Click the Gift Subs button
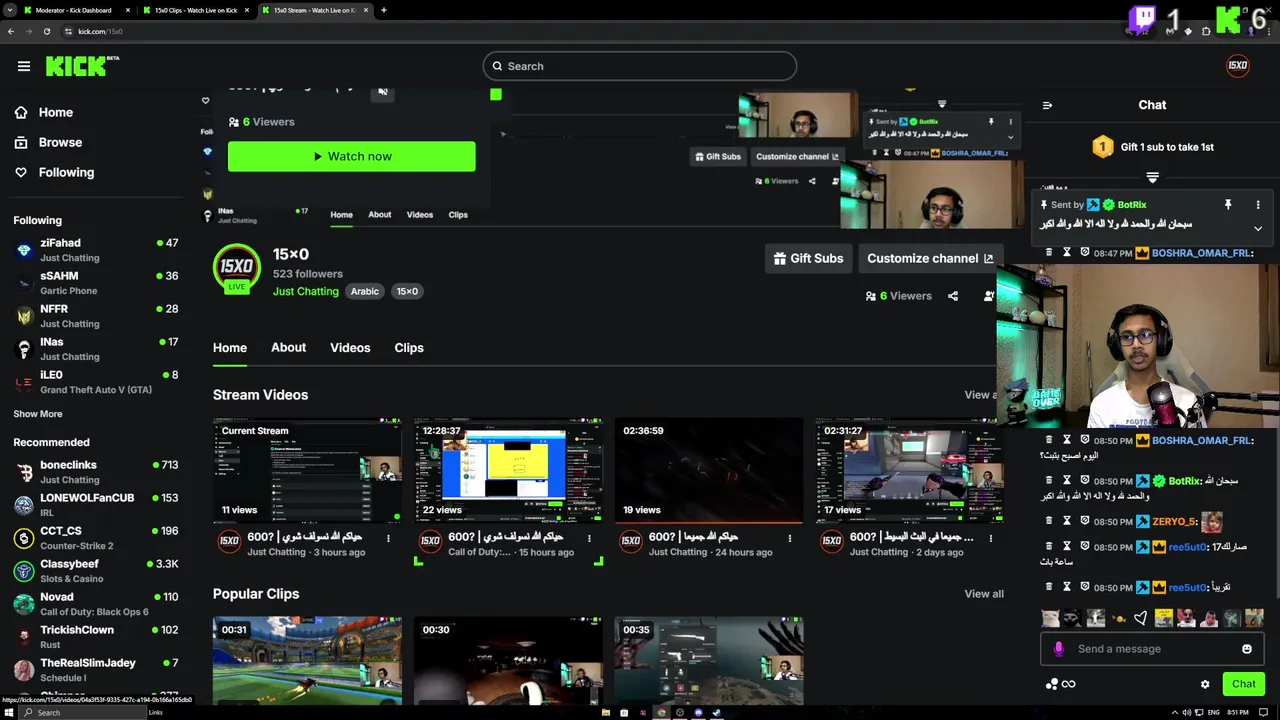 point(808,258)
